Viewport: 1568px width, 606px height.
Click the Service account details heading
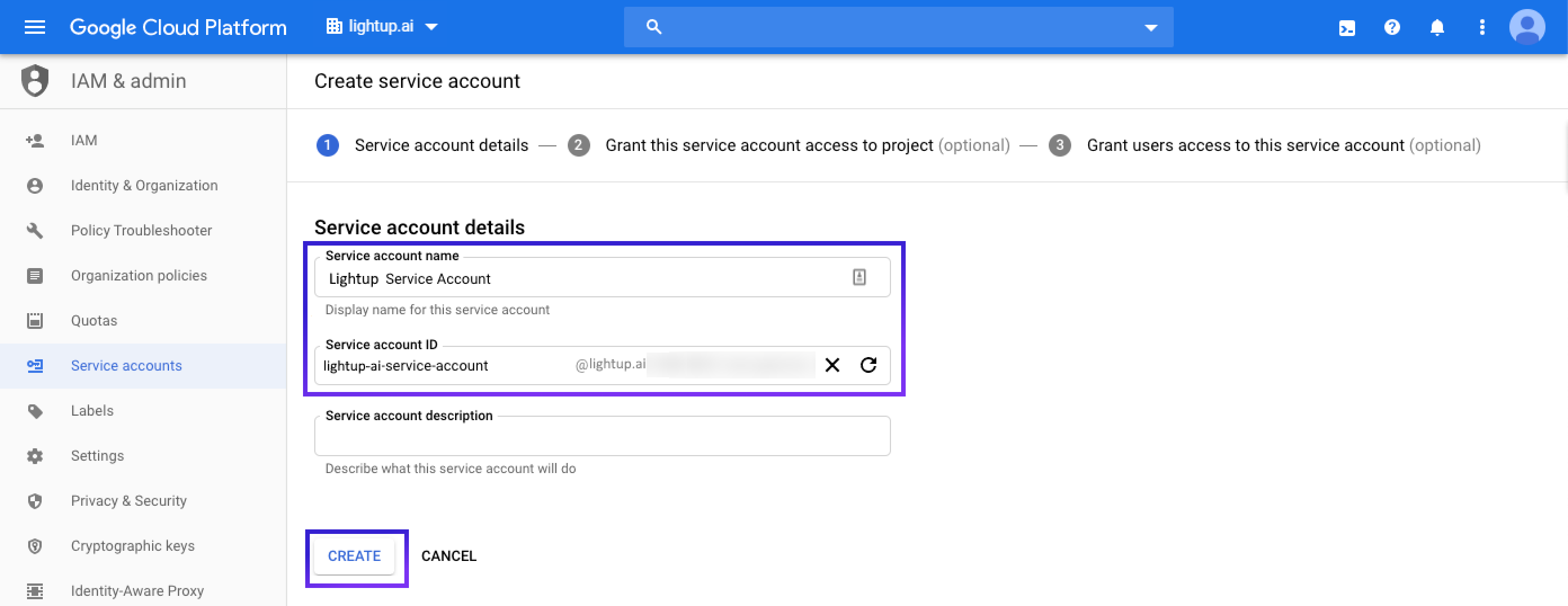pos(420,228)
